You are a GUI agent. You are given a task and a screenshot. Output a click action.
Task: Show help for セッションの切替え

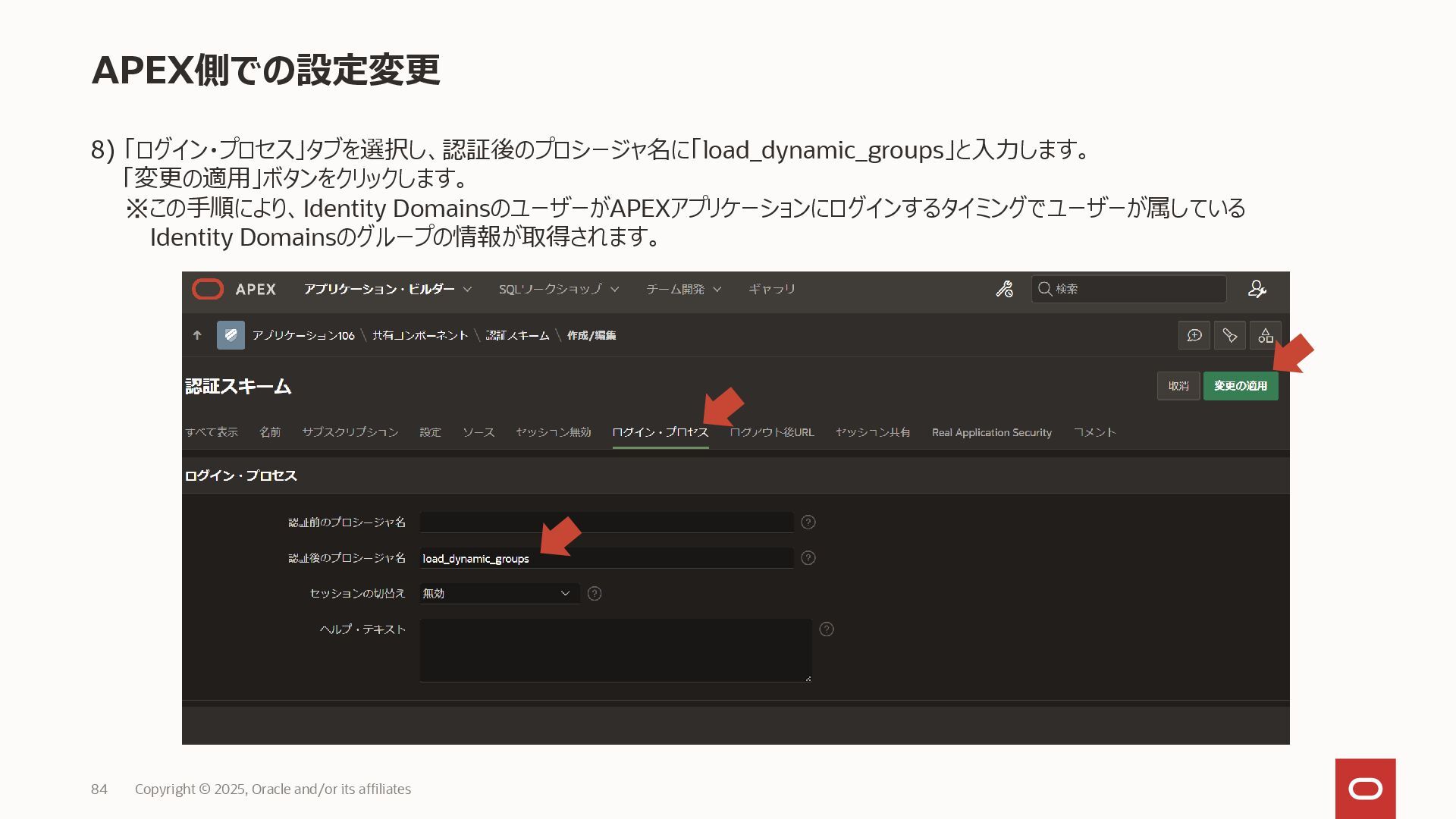595,594
